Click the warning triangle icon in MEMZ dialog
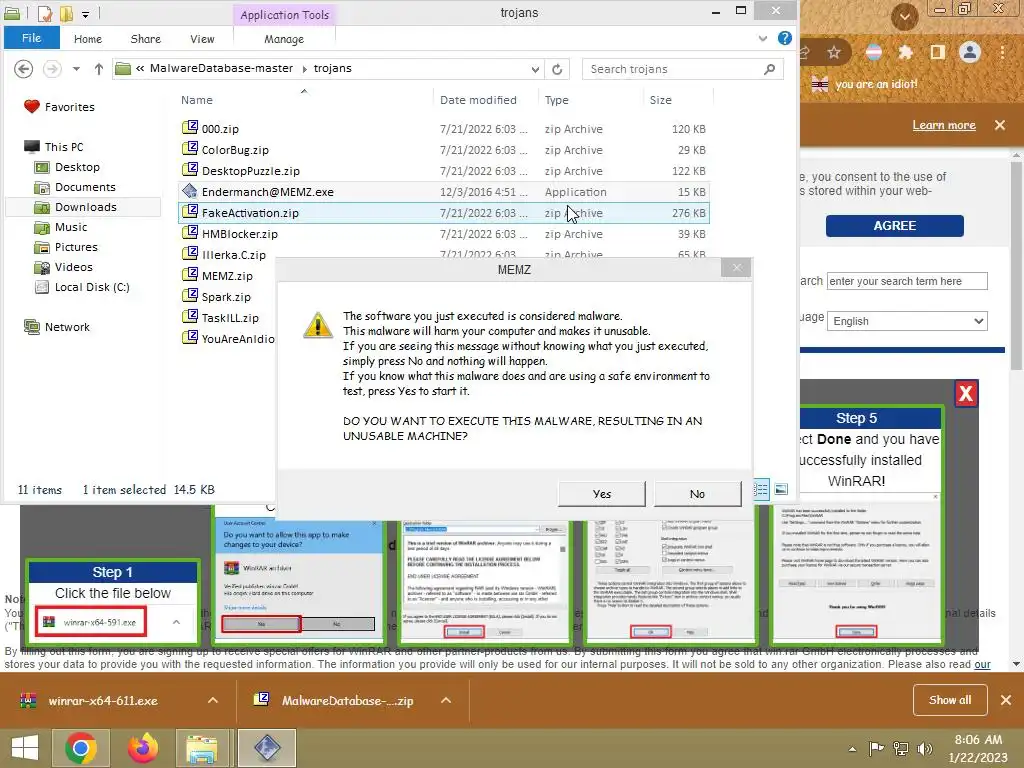Screen dimensions: 1024x768 [318, 325]
